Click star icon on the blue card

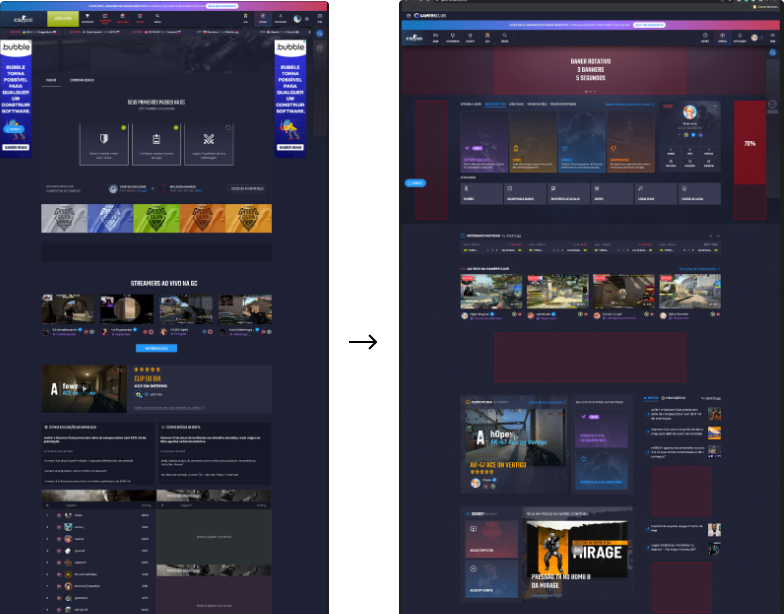(x=564, y=148)
